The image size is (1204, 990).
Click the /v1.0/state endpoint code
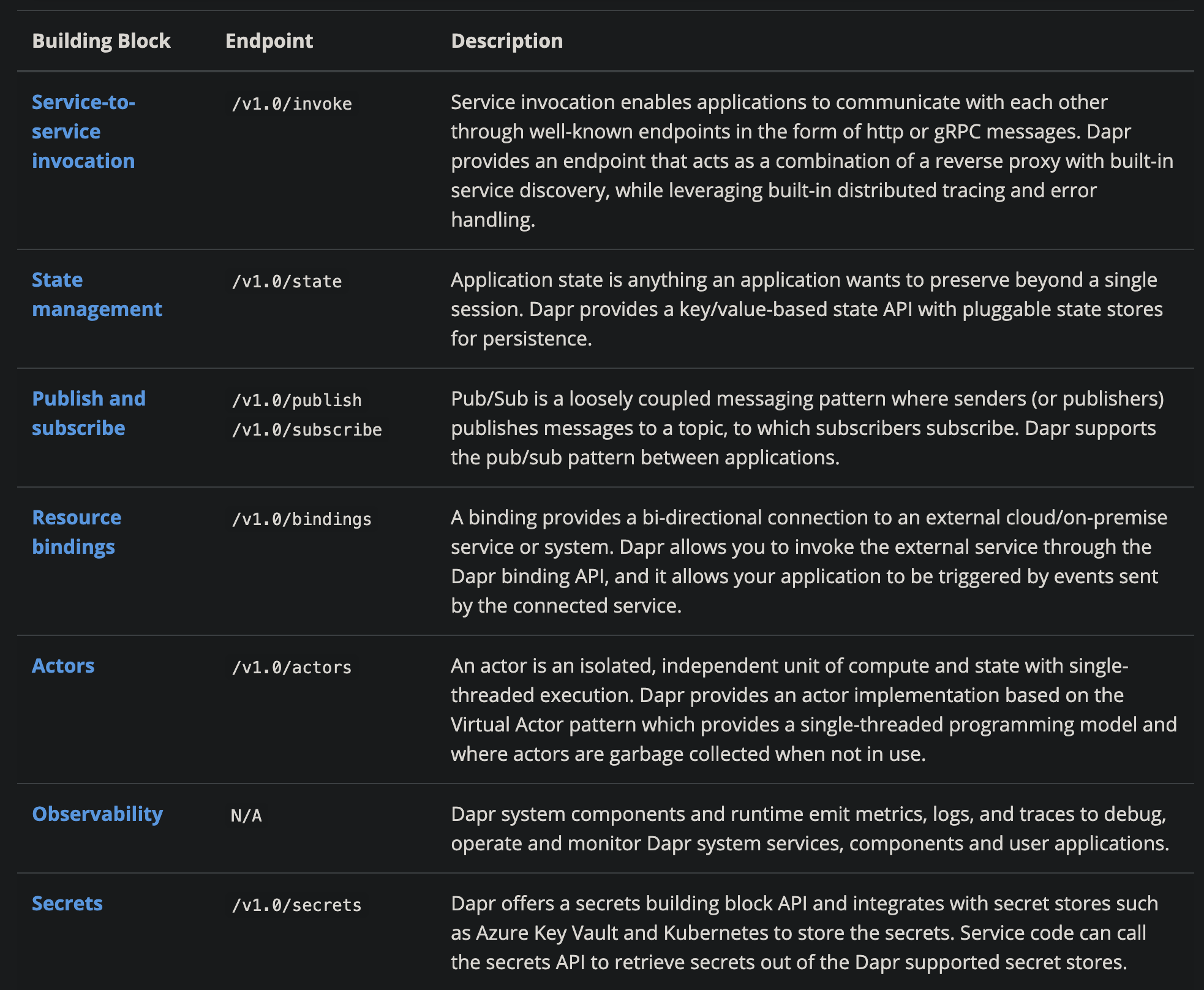click(287, 281)
